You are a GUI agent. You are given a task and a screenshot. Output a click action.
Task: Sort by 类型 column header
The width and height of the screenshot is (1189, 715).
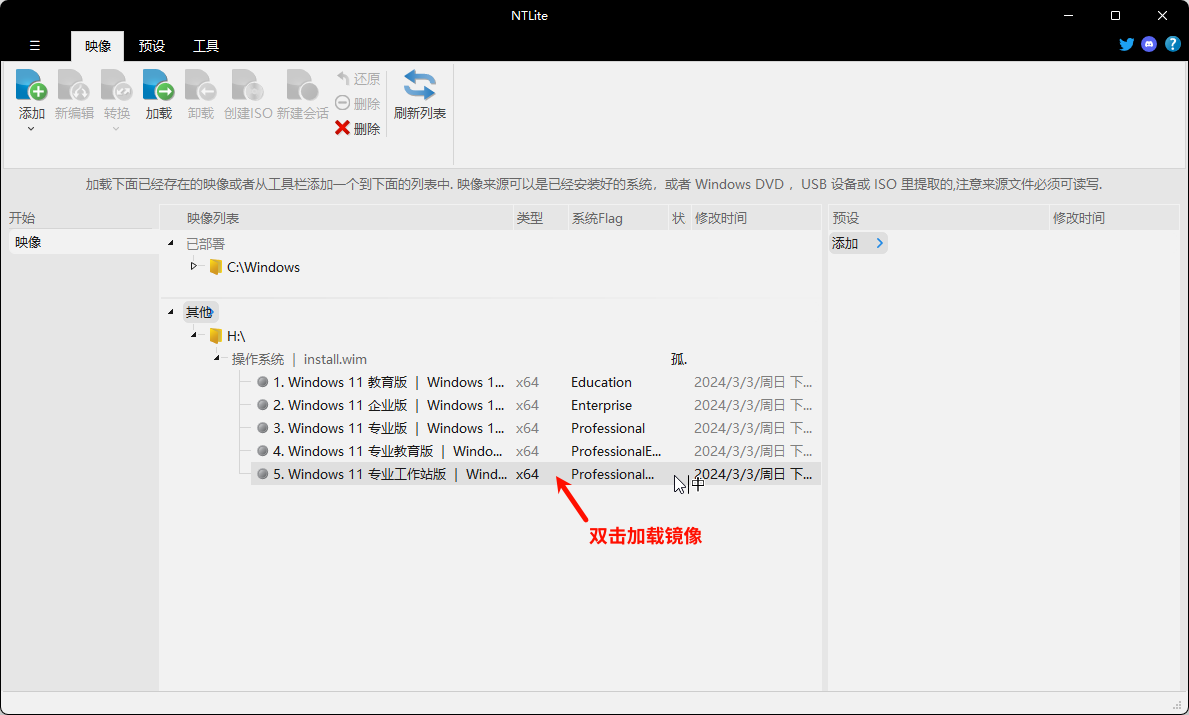coord(540,218)
